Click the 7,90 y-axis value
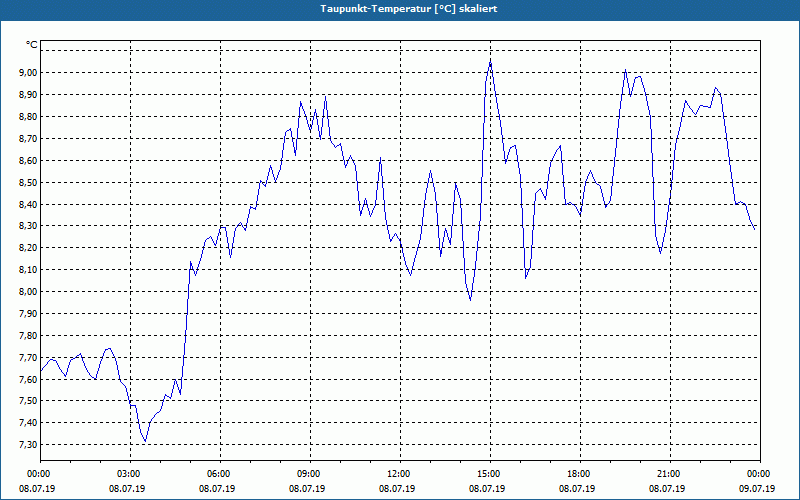 29,313
